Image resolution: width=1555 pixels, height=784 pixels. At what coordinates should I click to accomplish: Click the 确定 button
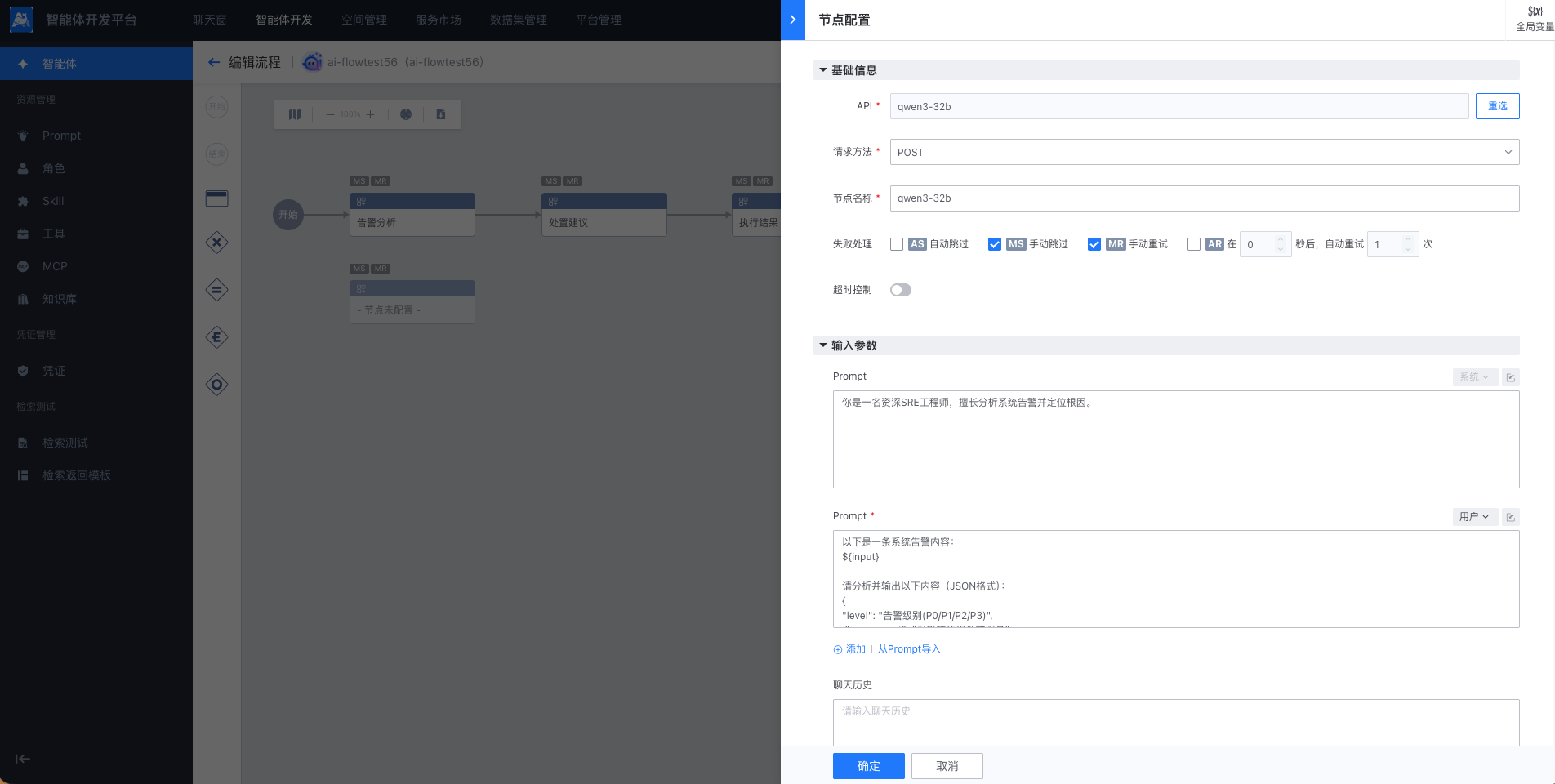click(868, 766)
